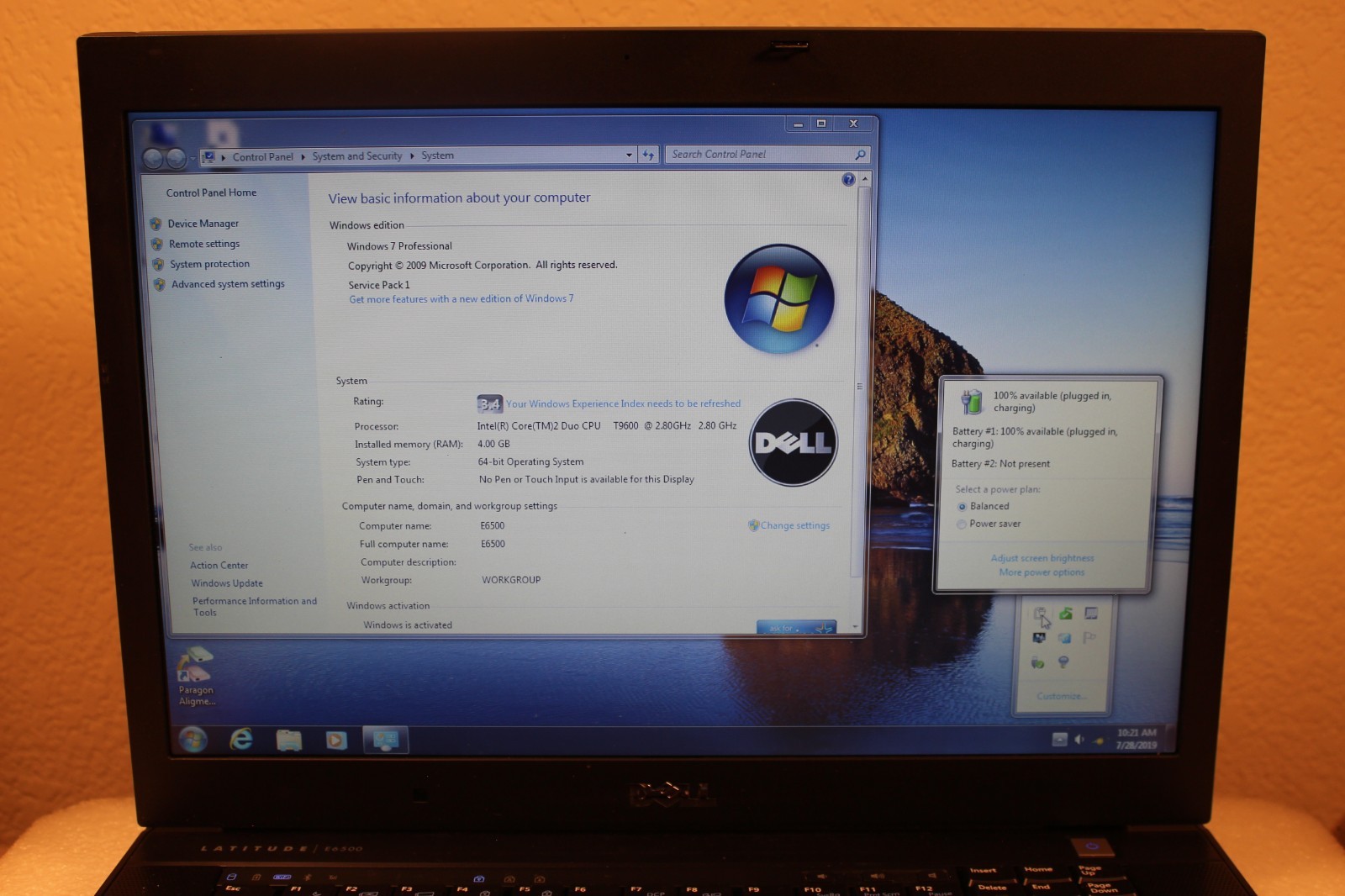Click the Show desktop button at taskbar end
The width and height of the screenshot is (1345, 896).
click(x=1169, y=740)
